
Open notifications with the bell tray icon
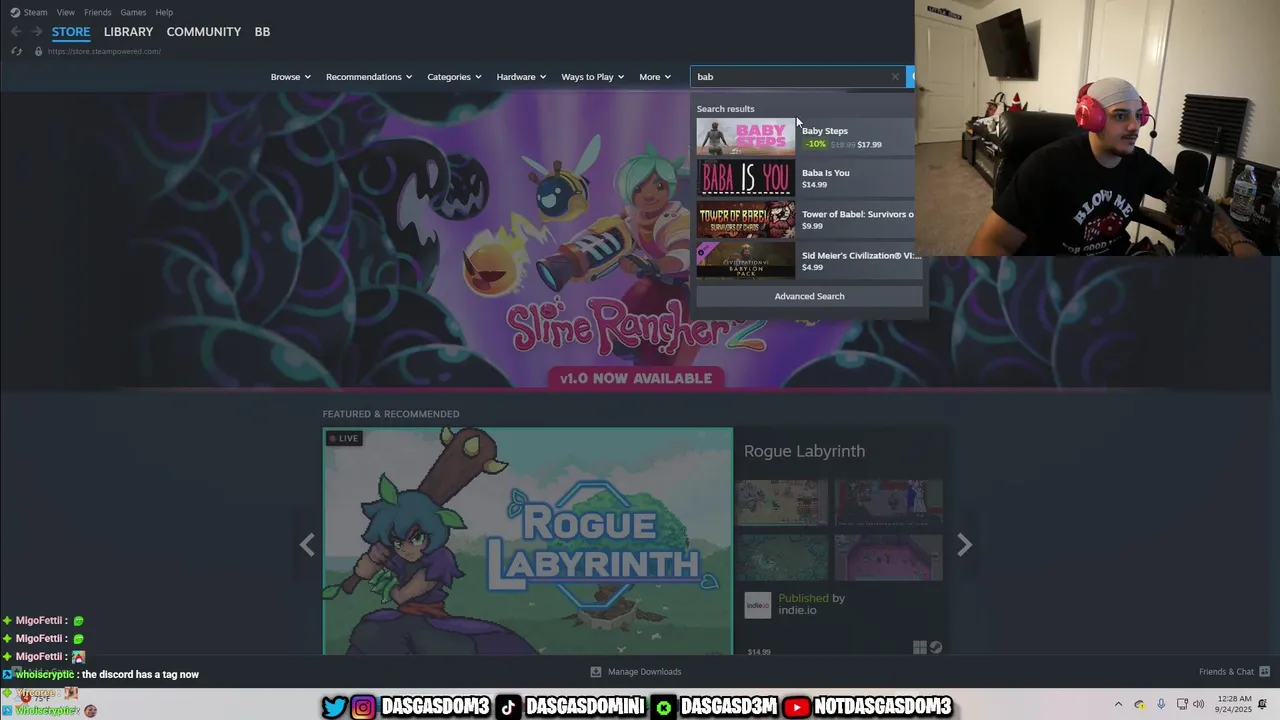[x=1262, y=704]
